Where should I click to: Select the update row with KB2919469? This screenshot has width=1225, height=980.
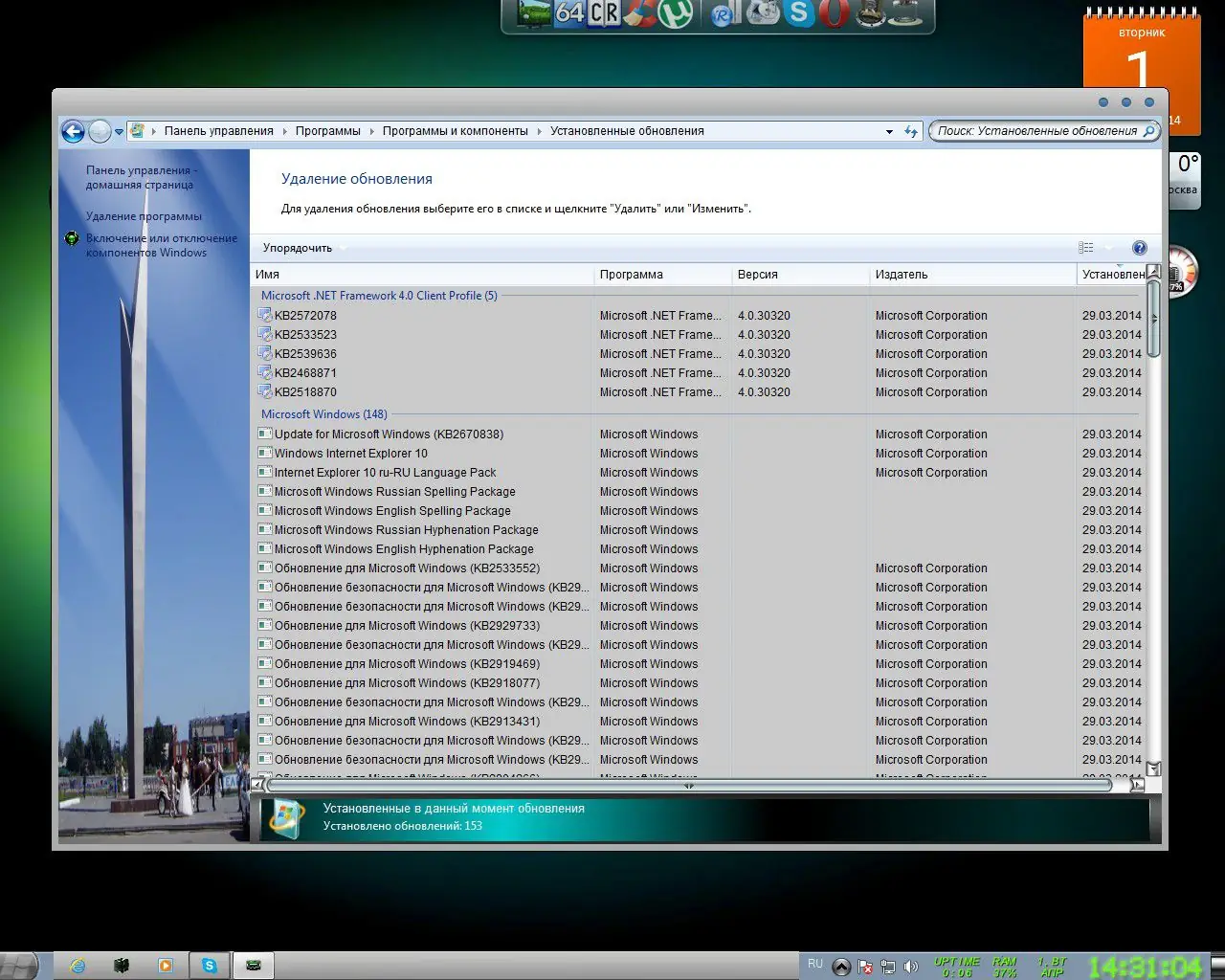pyautogui.click(x=699, y=663)
